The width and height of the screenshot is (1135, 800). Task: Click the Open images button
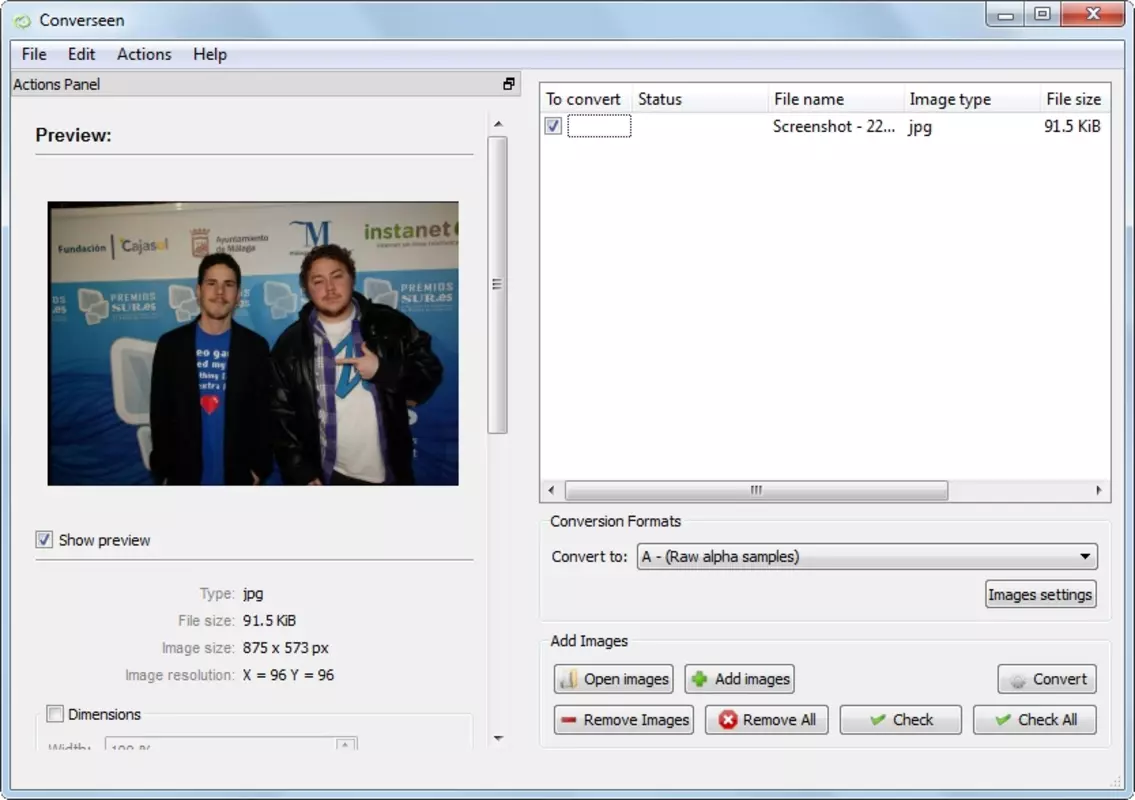pyautogui.click(x=613, y=679)
